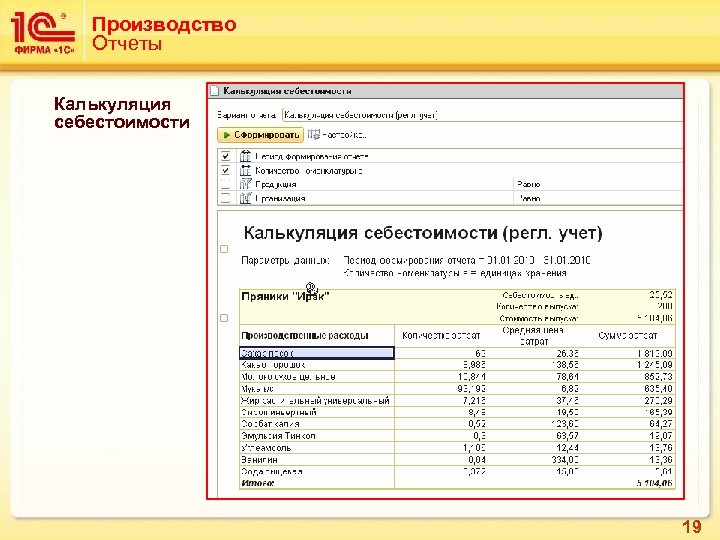Select the Жир универсальный row

click(457, 400)
